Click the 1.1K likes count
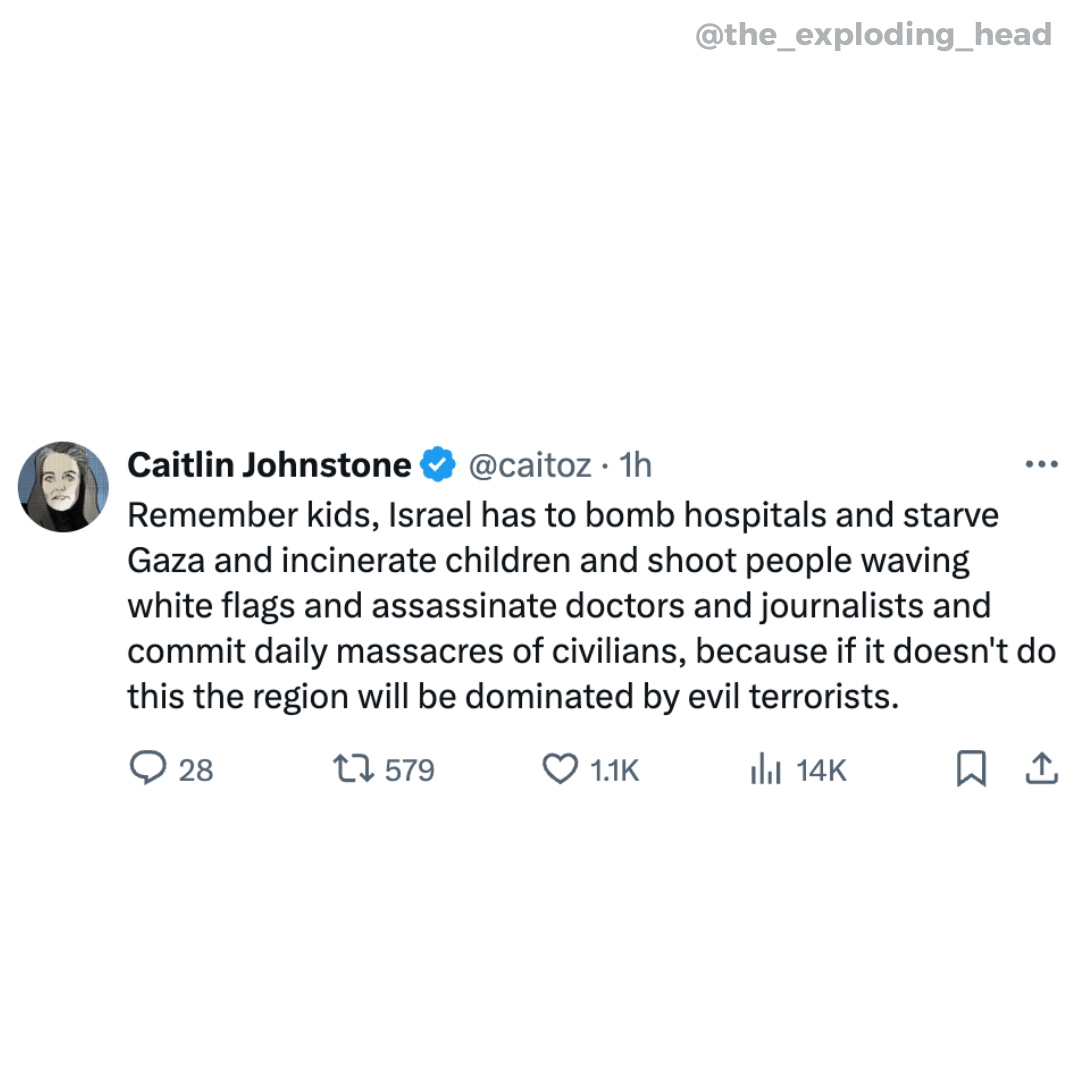 point(615,770)
